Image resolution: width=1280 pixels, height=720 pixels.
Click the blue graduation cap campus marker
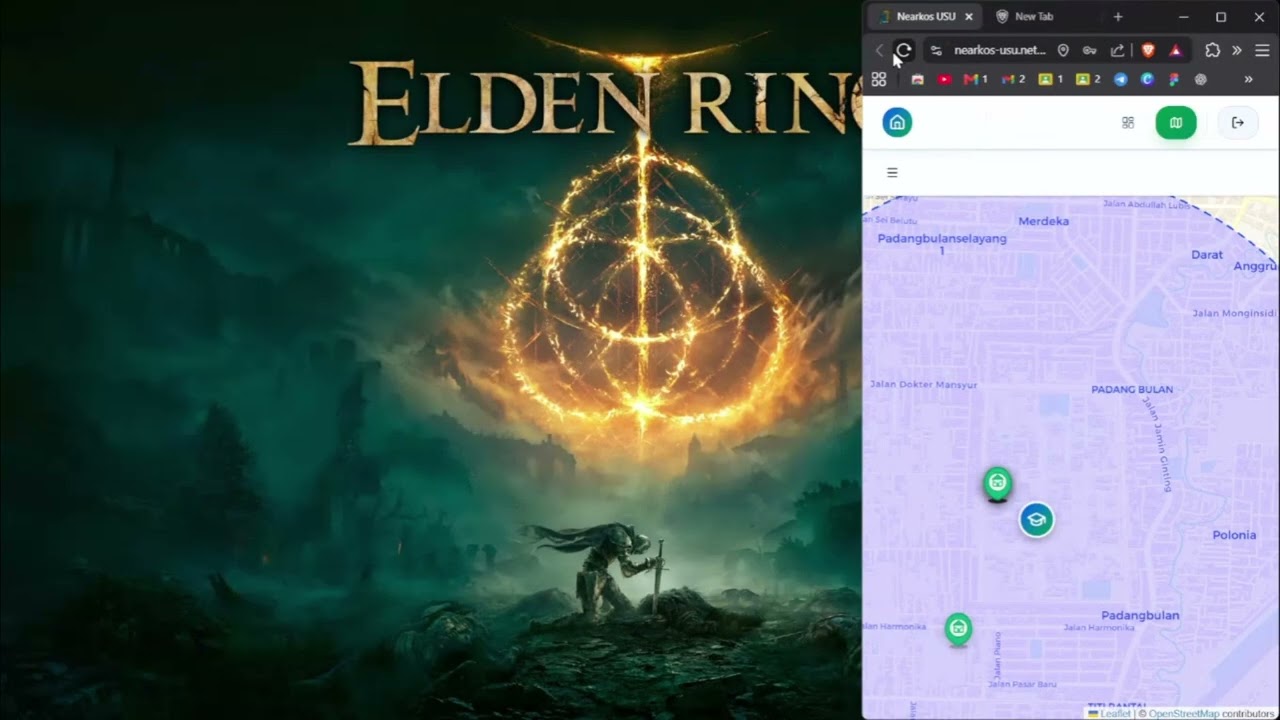point(1036,520)
